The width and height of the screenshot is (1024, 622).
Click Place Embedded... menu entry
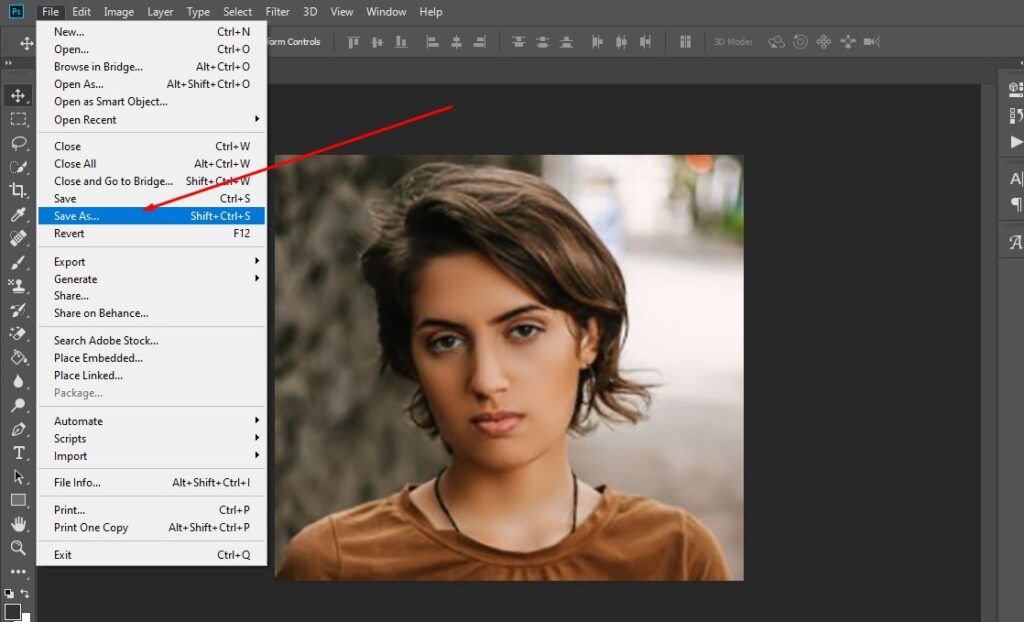point(98,358)
